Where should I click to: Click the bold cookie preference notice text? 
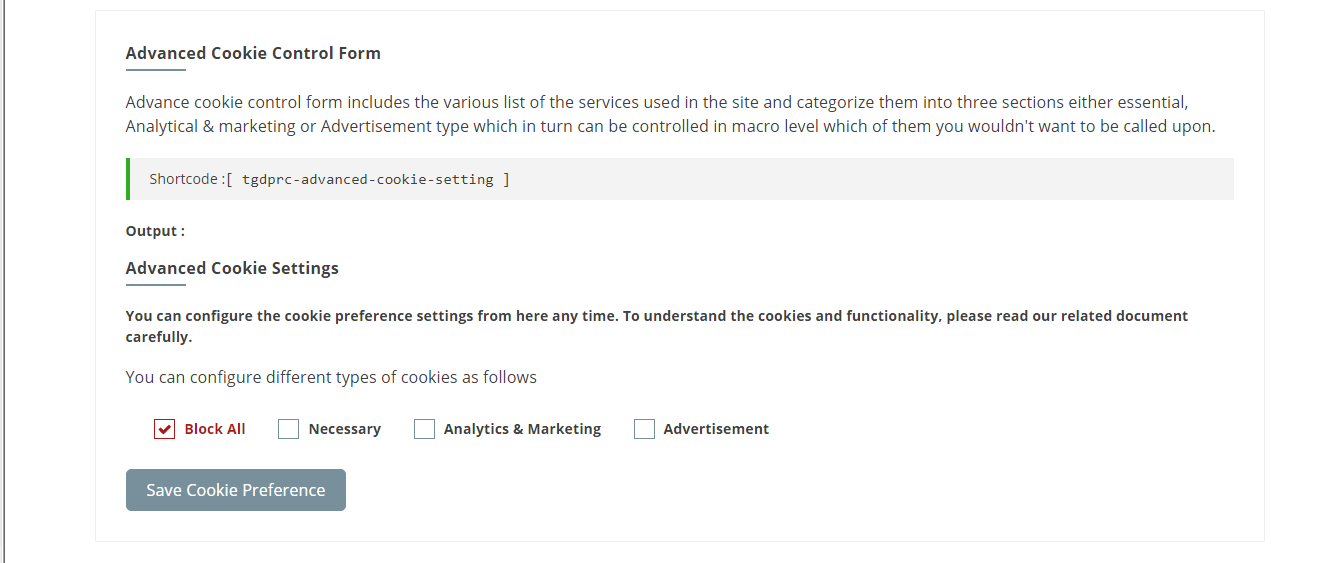[x=657, y=326]
